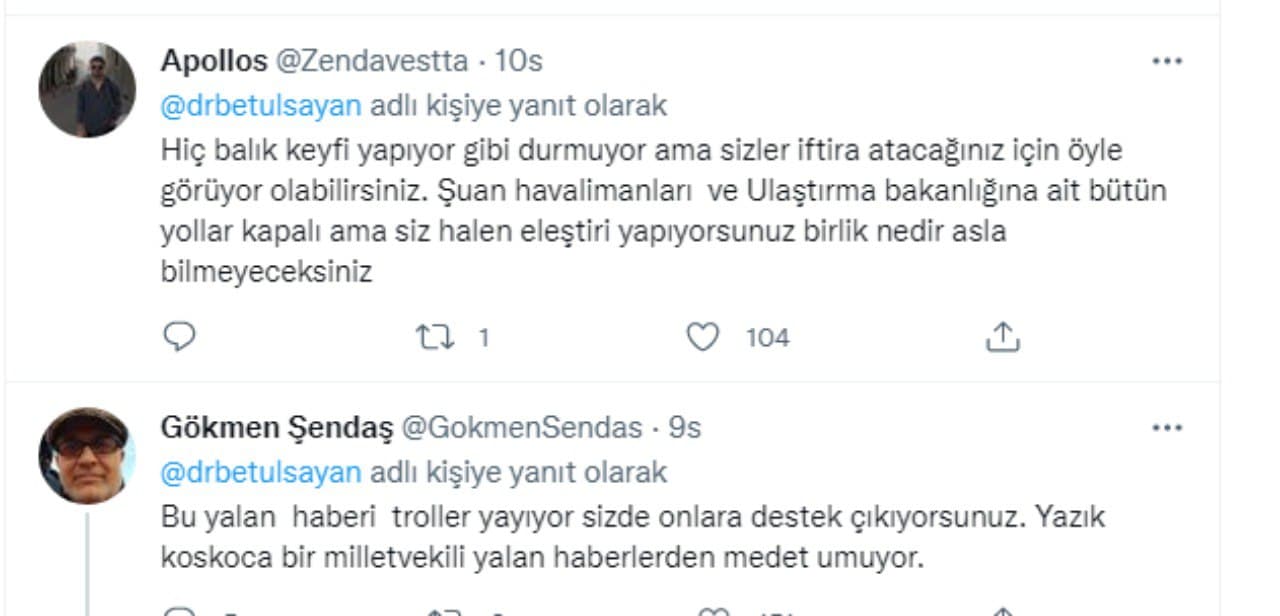1280x616 pixels.
Task: Open the Apollos profile picture
Action: [87, 89]
